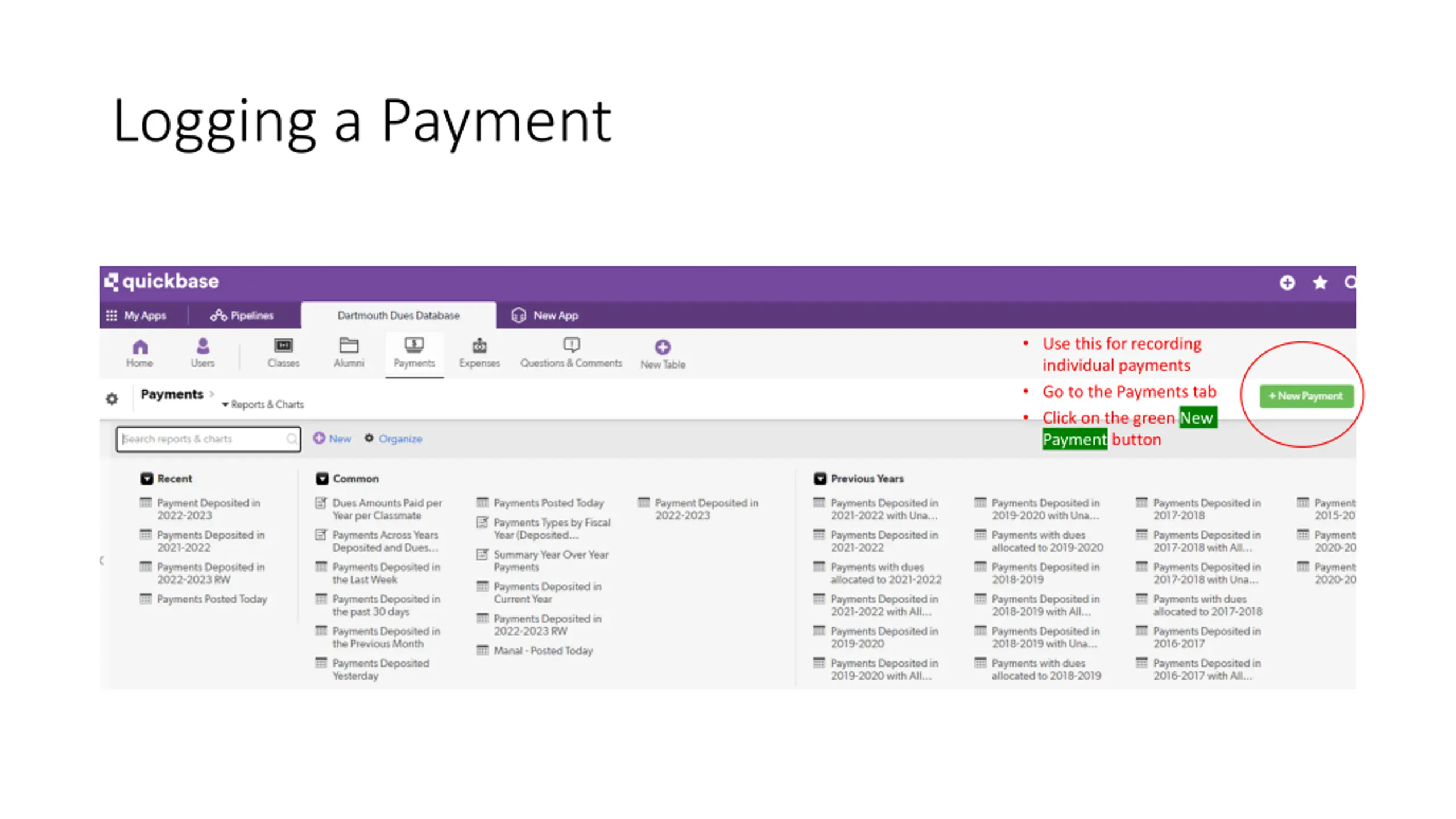Screen dimensions: 1456x819
Task: Click the quickbase logo
Action: [162, 282]
